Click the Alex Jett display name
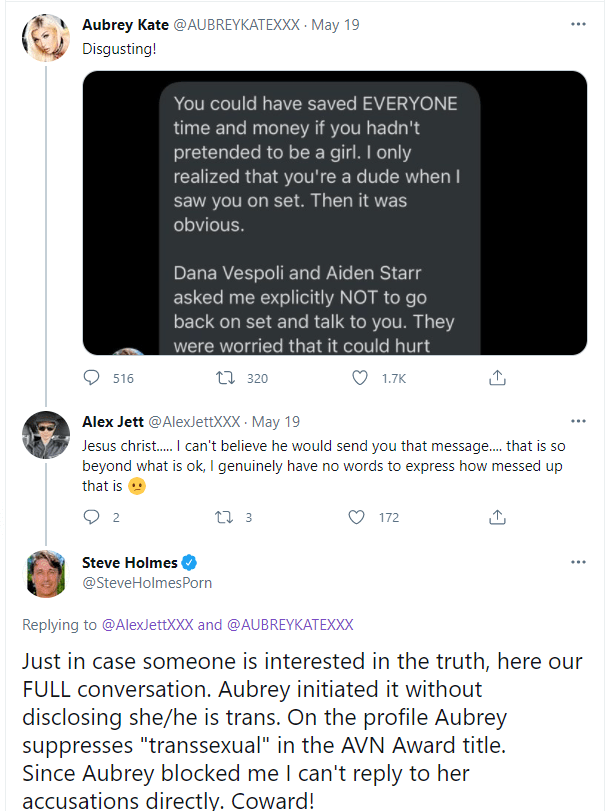The height and width of the screenshot is (811, 616). pos(112,422)
